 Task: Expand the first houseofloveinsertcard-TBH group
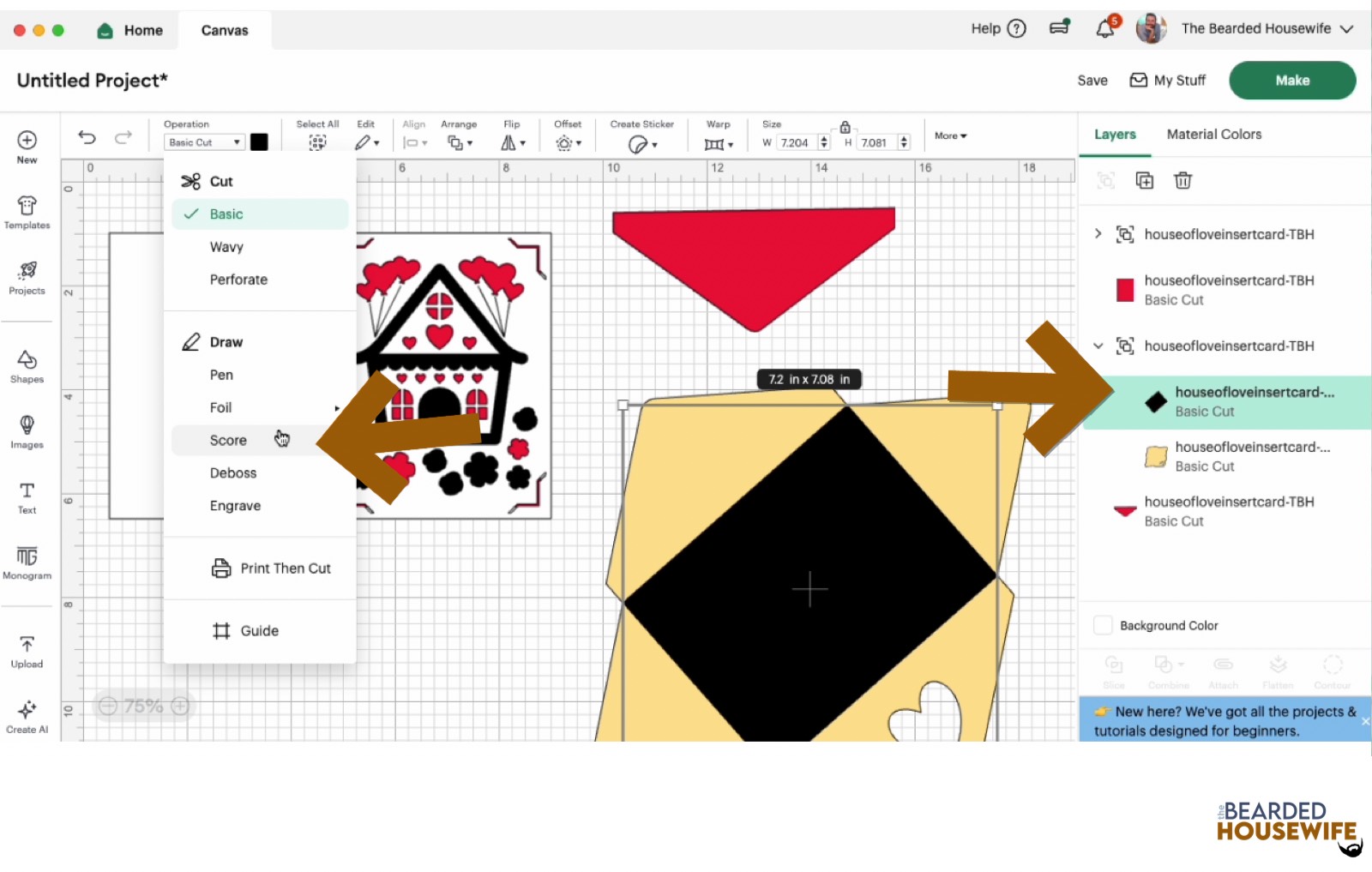pyautogui.click(x=1098, y=233)
